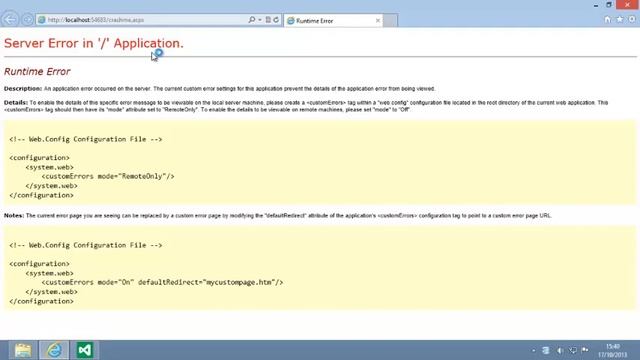
Task: Open a new blank tab
Action: (x=390, y=20)
